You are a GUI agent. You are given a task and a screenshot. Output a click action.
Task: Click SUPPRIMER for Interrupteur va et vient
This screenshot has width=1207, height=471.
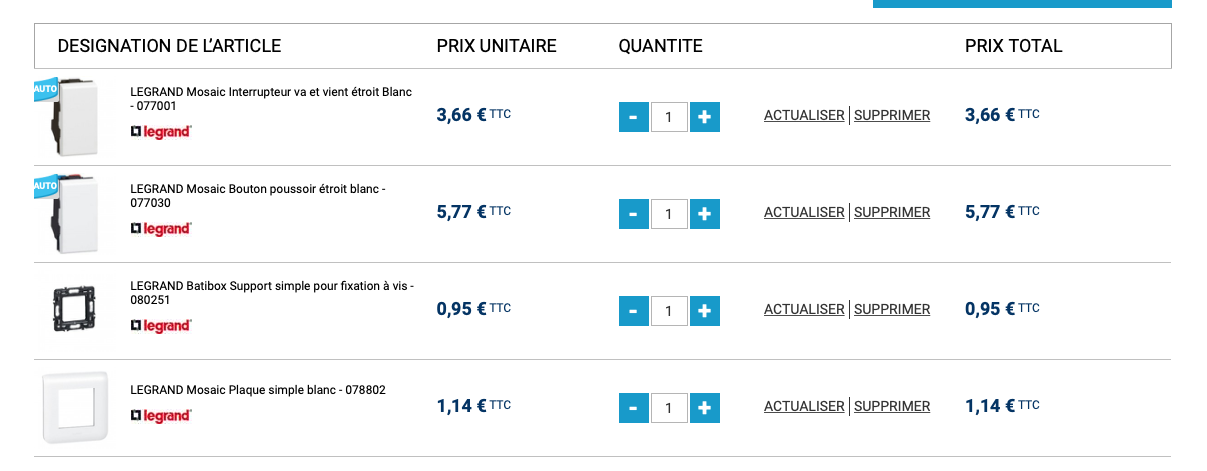892,116
